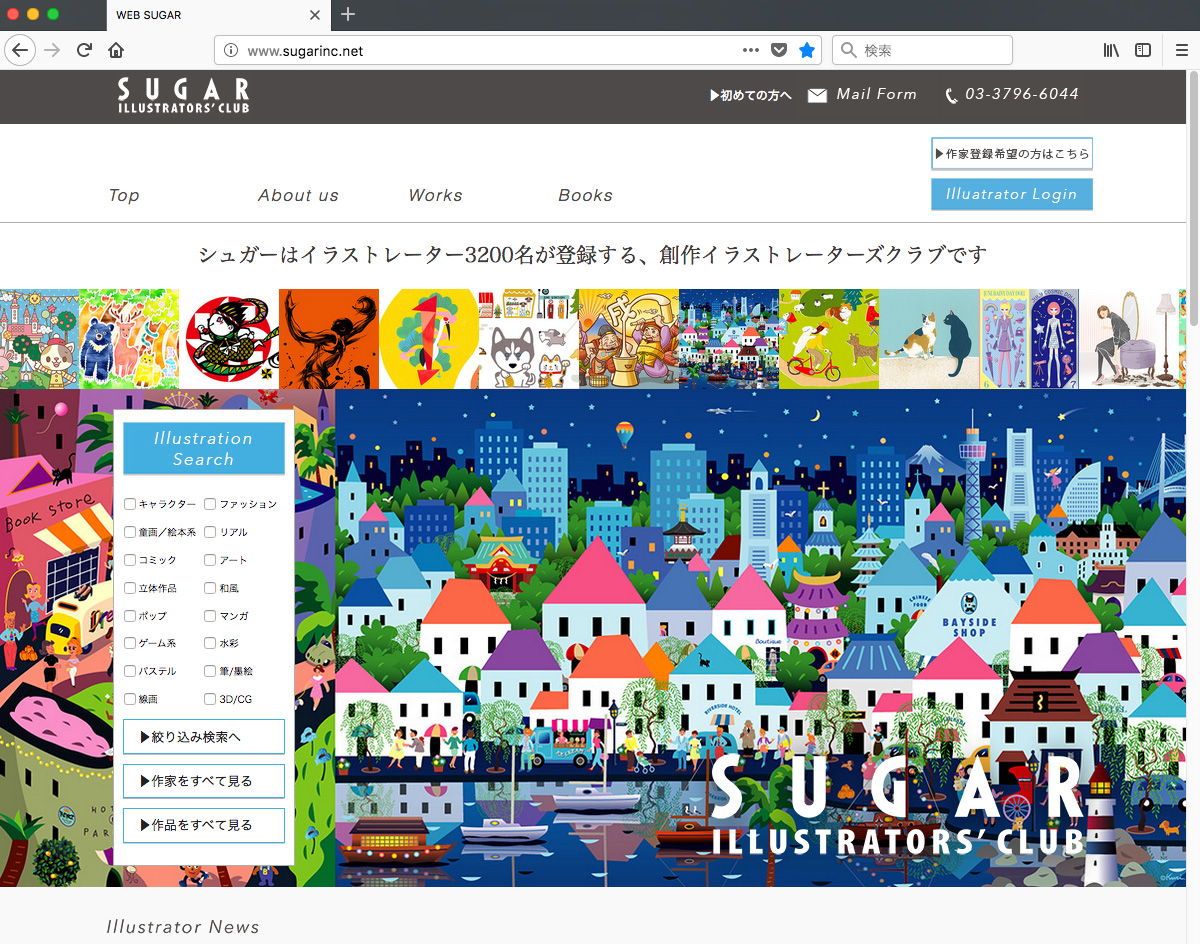Check the キャラクター checkbox

[x=130, y=504]
